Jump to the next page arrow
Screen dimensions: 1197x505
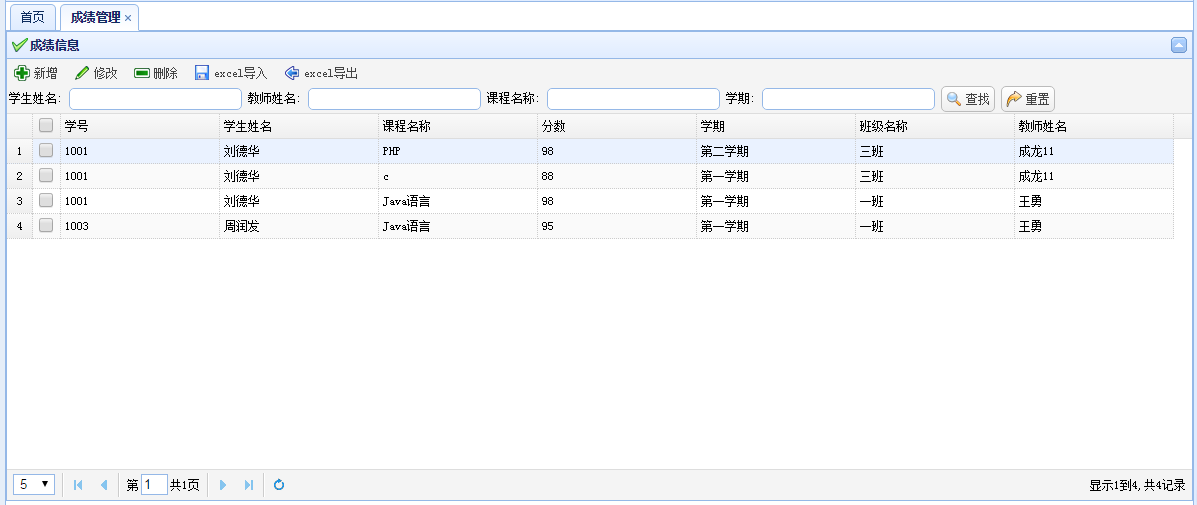click(x=223, y=485)
